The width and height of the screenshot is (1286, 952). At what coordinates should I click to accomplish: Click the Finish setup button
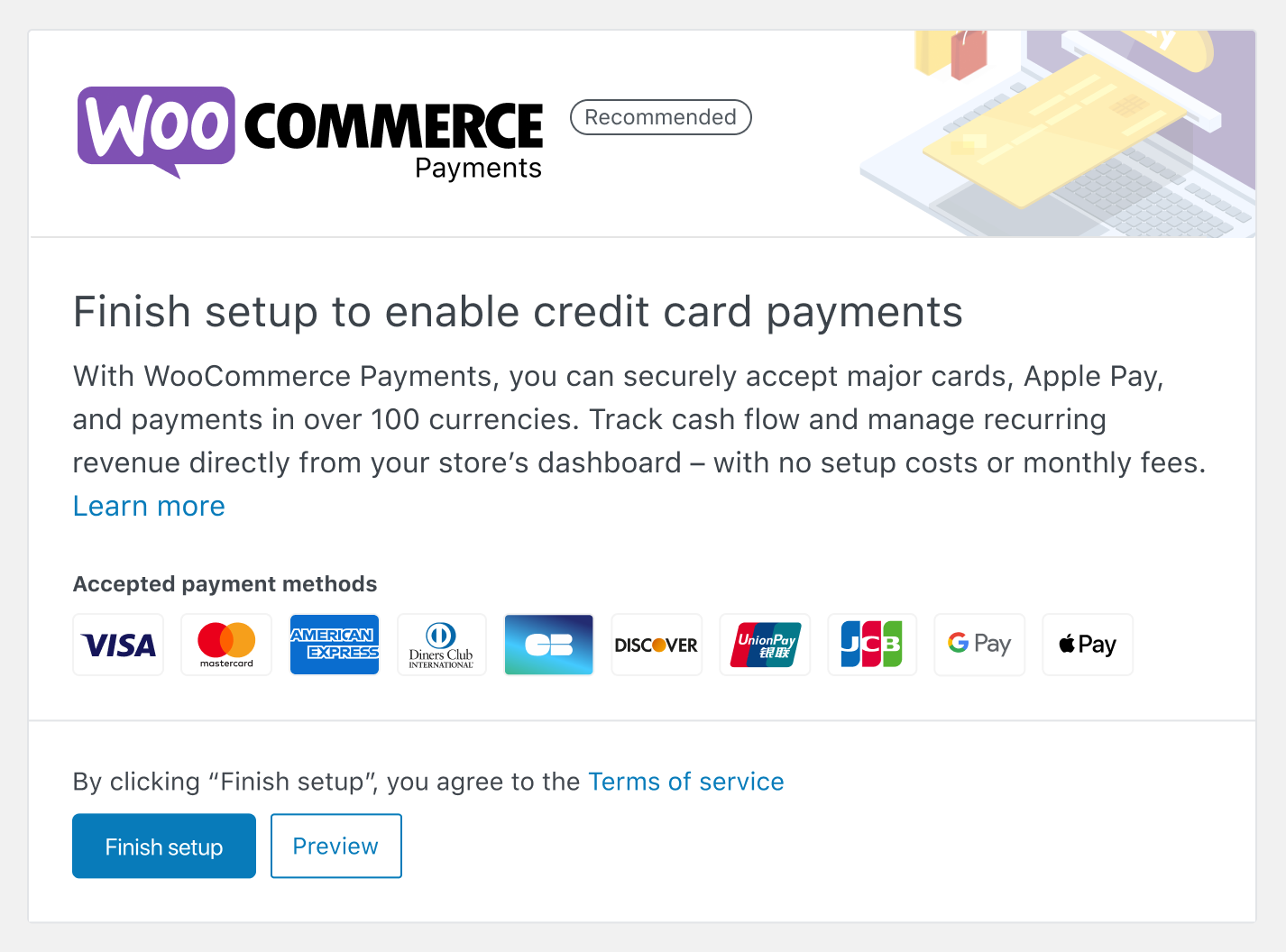(163, 846)
